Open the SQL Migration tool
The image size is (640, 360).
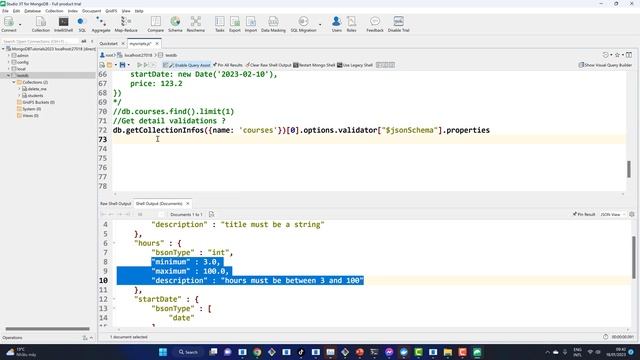(x=303, y=24)
